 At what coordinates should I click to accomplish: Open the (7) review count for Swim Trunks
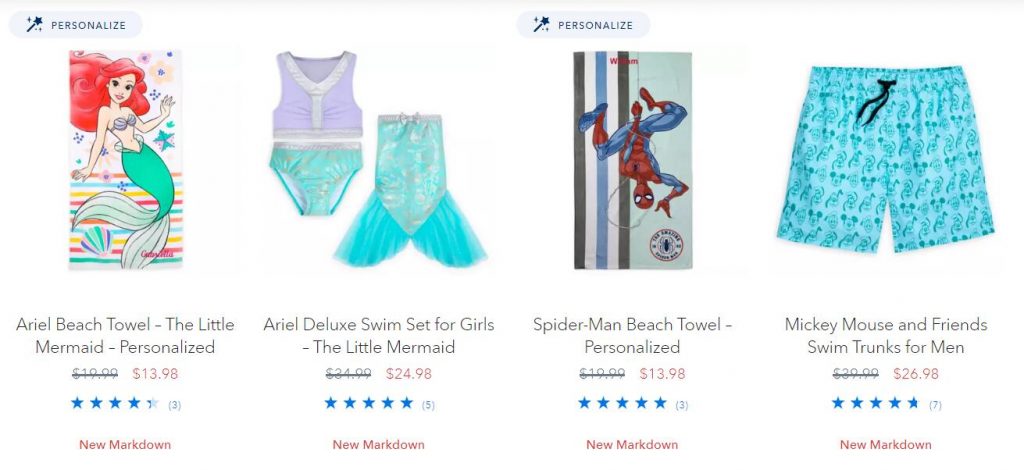pos(935,405)
